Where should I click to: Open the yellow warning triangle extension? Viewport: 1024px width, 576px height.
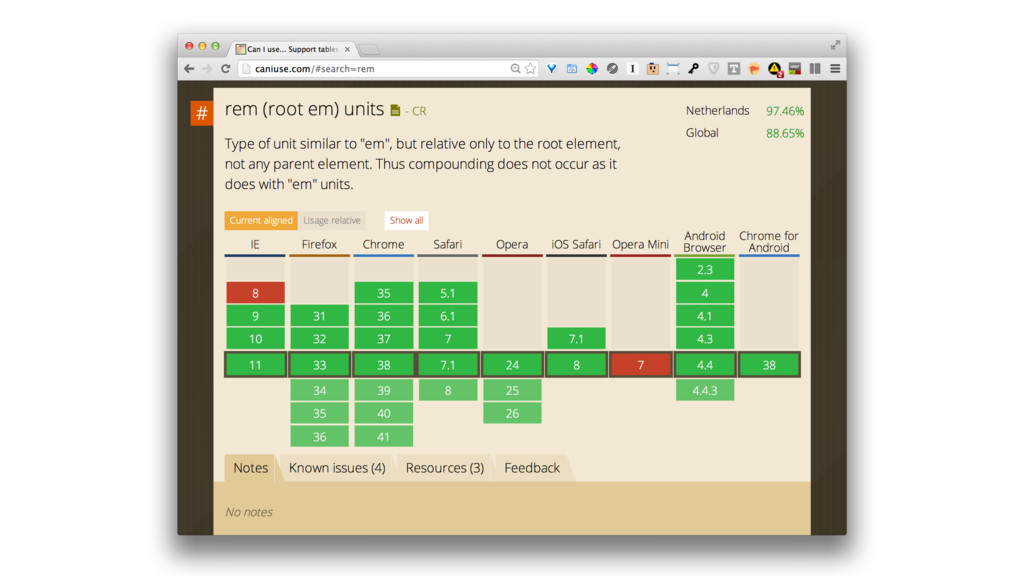click(x=775, y=69)
